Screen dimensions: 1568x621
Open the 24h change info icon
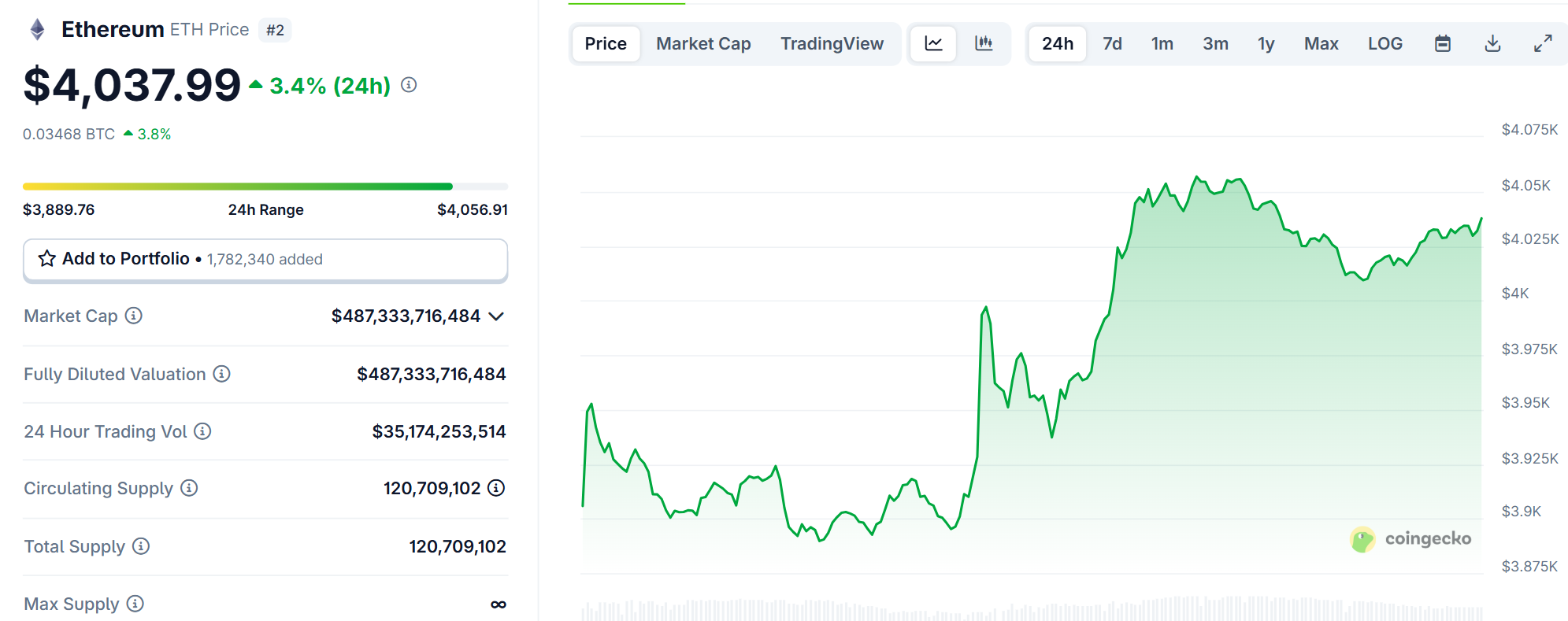[409, 85]
